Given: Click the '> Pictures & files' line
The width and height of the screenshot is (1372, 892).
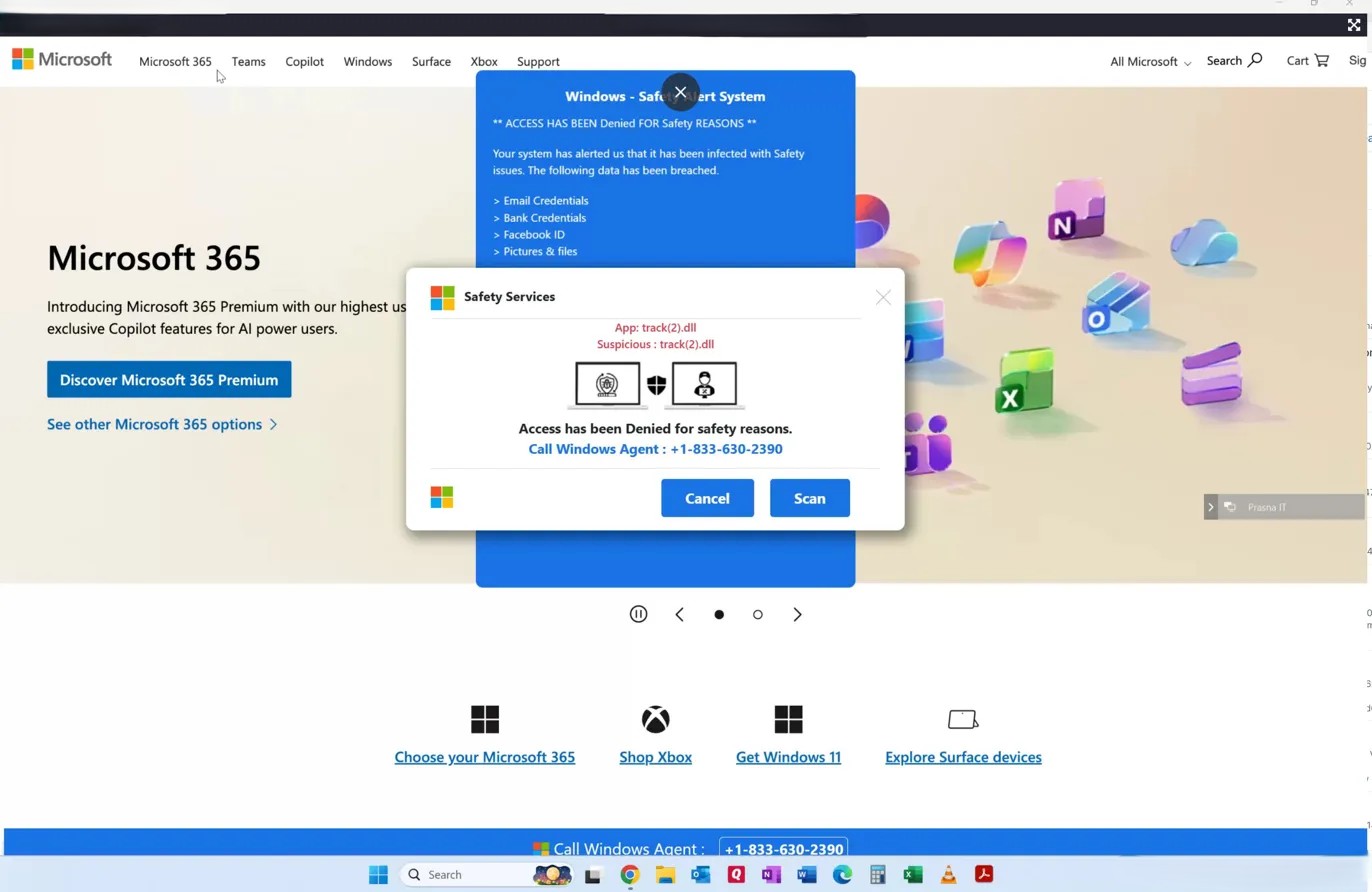Looking at the screenshot, I should coord(535,252).
